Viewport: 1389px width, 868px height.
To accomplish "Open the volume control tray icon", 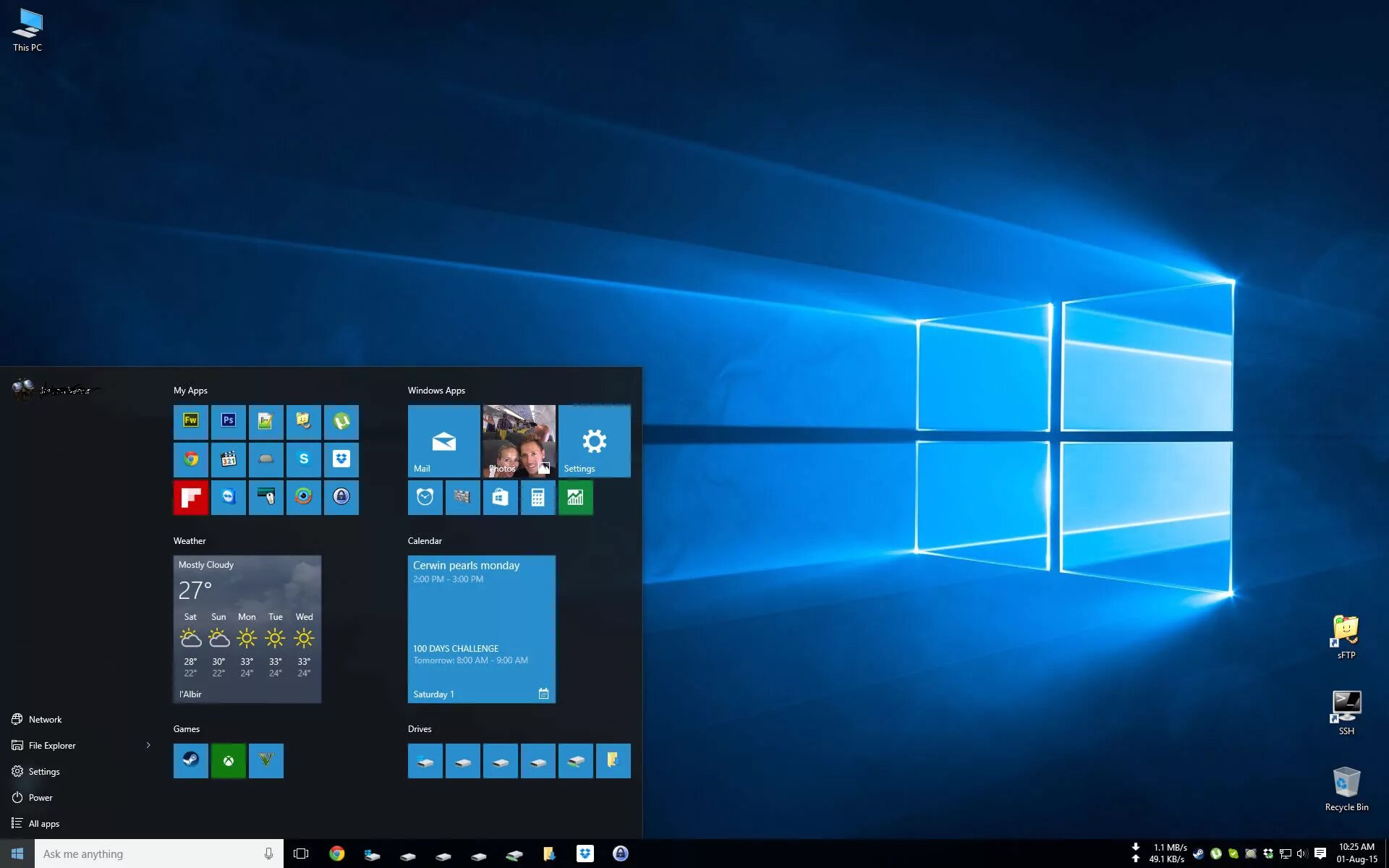I will [x=1302, y=854].
